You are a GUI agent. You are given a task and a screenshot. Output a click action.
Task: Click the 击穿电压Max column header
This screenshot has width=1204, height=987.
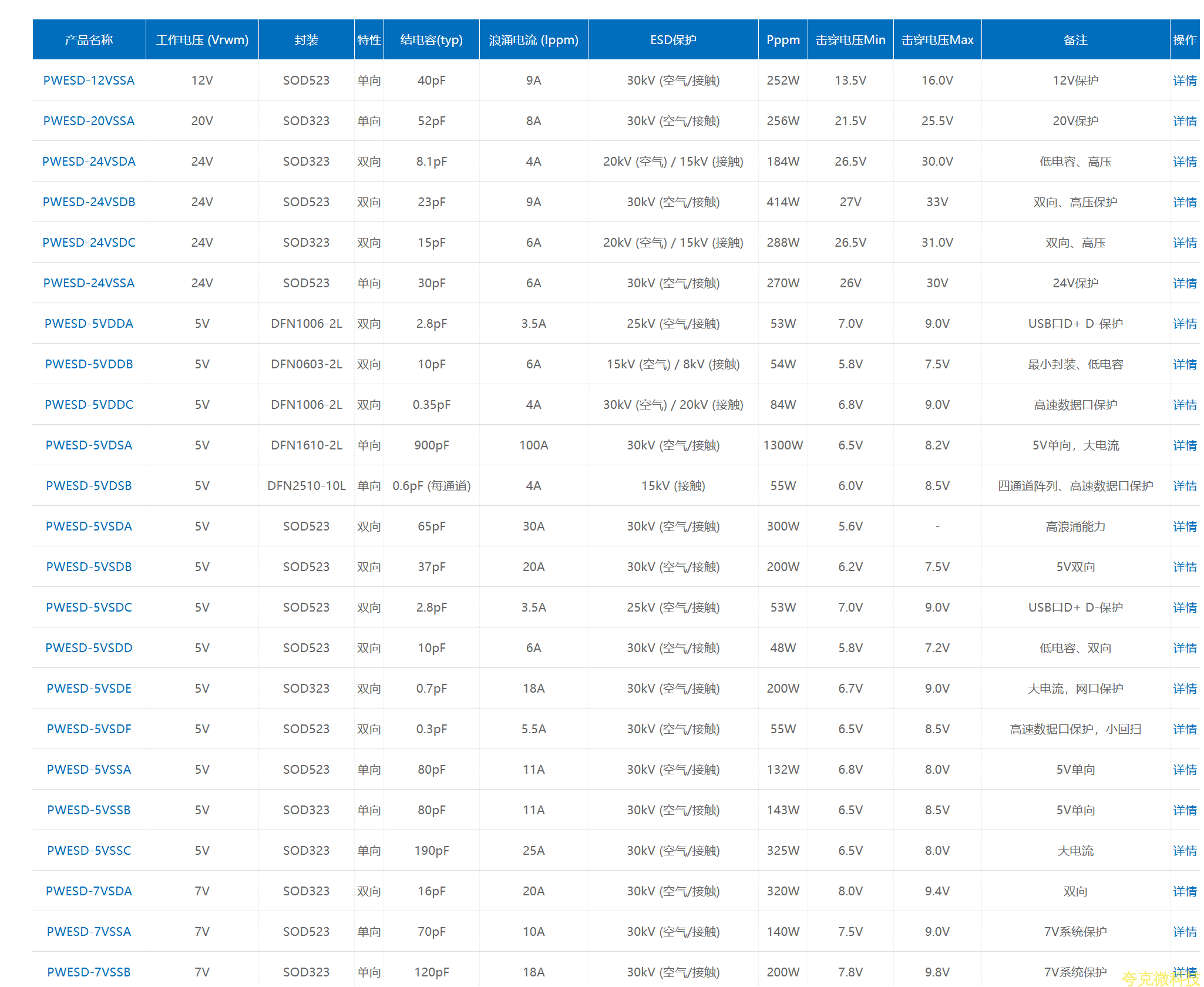point(937,39)
